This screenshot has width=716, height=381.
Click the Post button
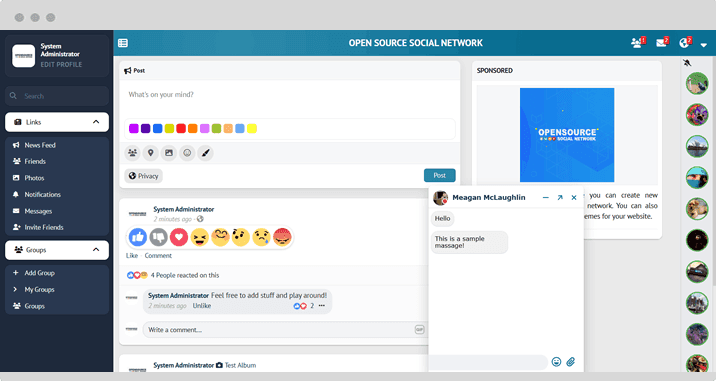(439, 175)
